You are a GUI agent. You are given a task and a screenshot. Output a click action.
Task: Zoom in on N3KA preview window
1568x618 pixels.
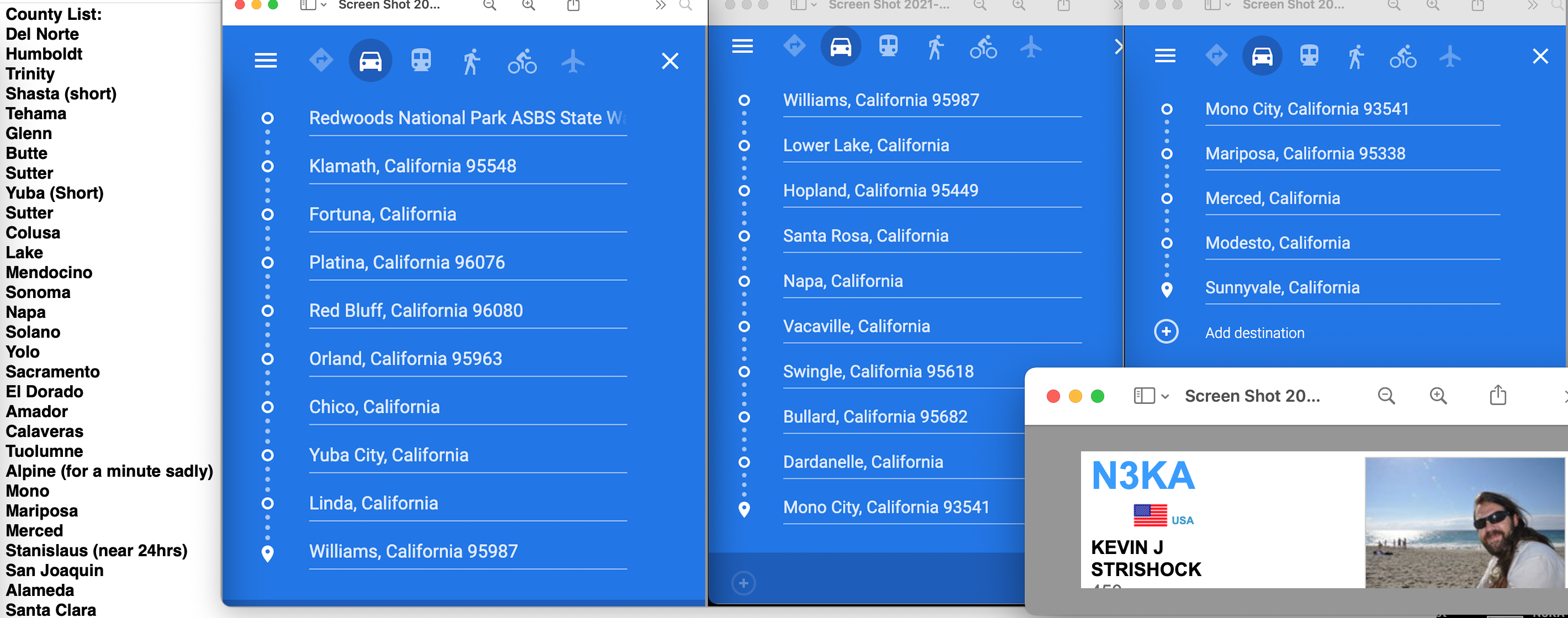[x=1438, y=396]
